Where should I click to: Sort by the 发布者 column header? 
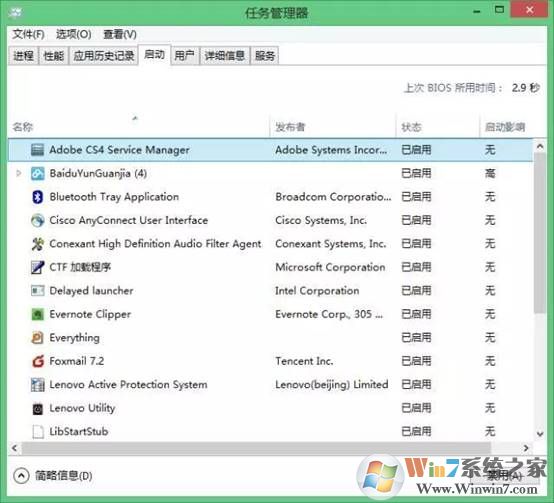click(332, 126)
